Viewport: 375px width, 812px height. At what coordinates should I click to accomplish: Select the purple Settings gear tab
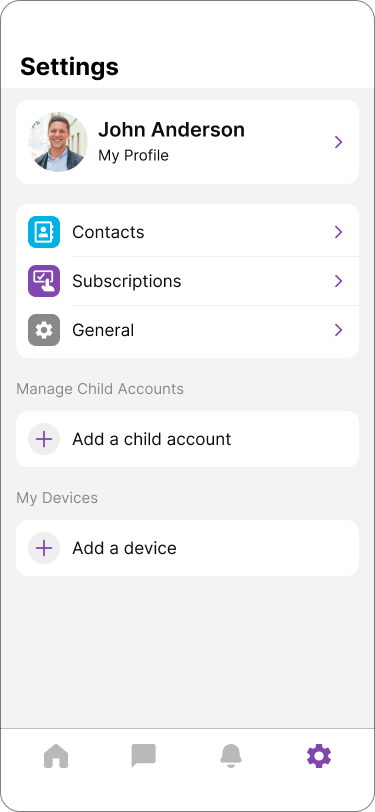coord(319,756)
